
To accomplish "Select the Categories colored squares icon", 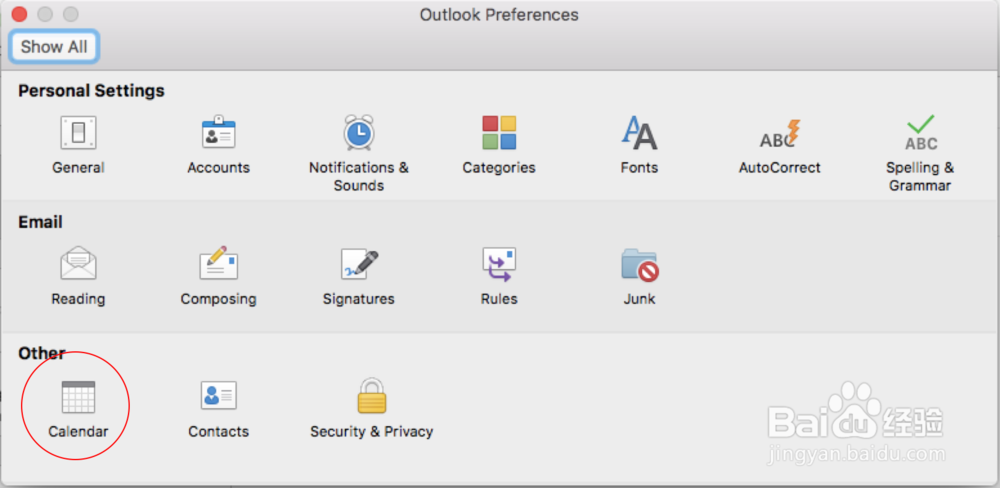I will click(x=498, y=134).
